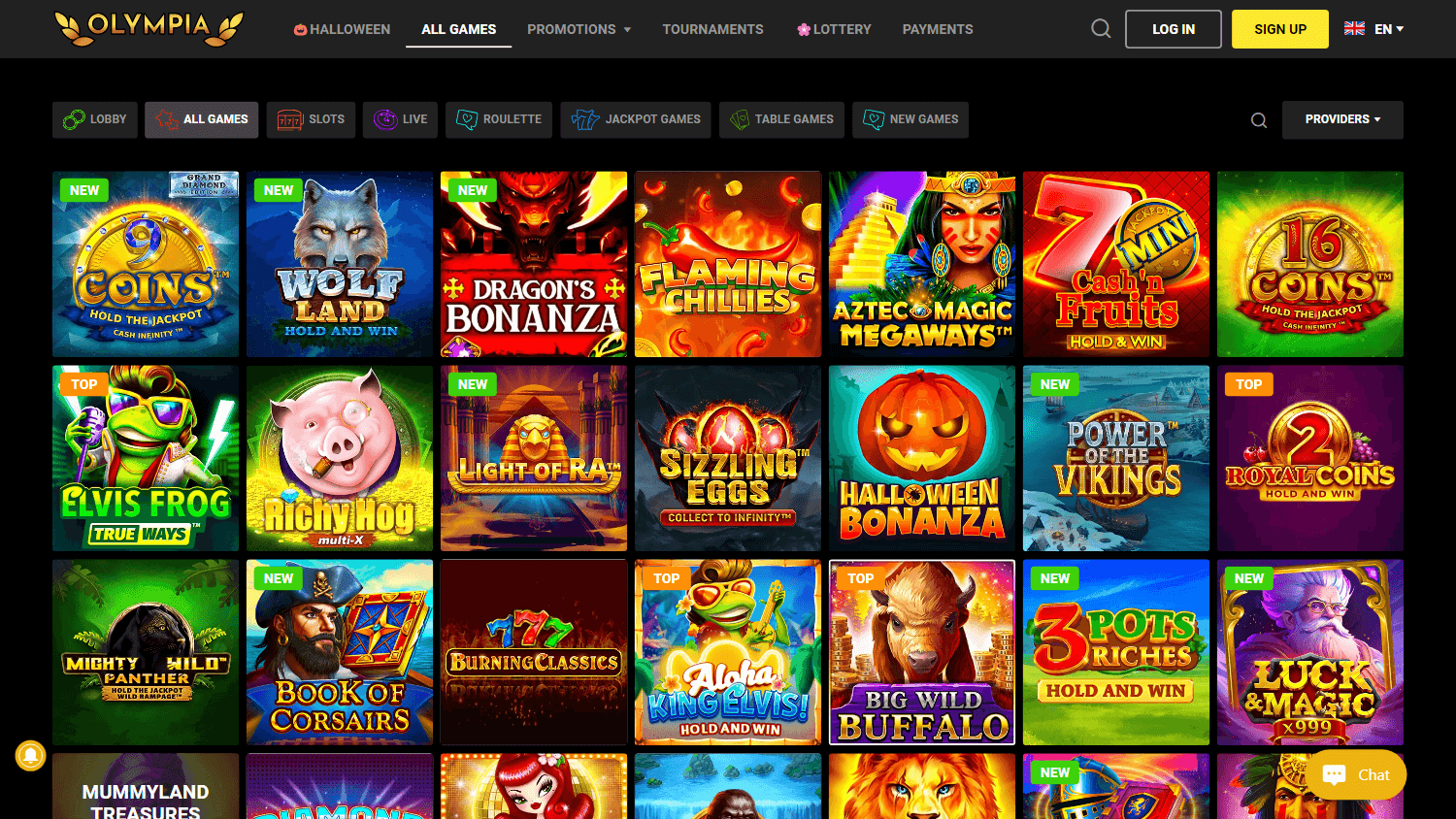Open the EN language selector

click(1373, 29)
